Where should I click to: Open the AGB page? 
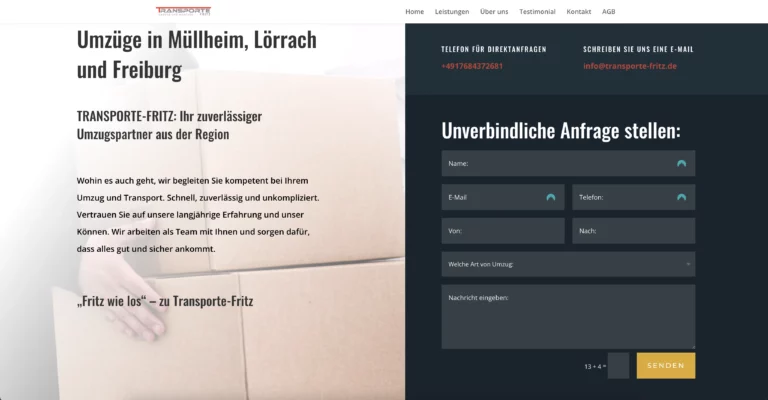tap(608, 12)
